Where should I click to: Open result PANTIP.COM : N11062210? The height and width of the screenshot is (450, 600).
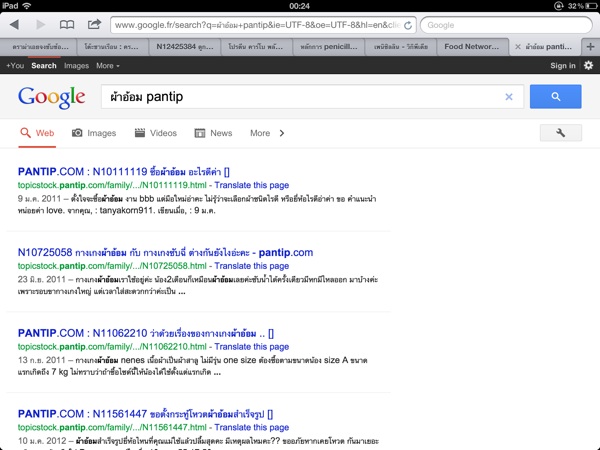point(146,333)
